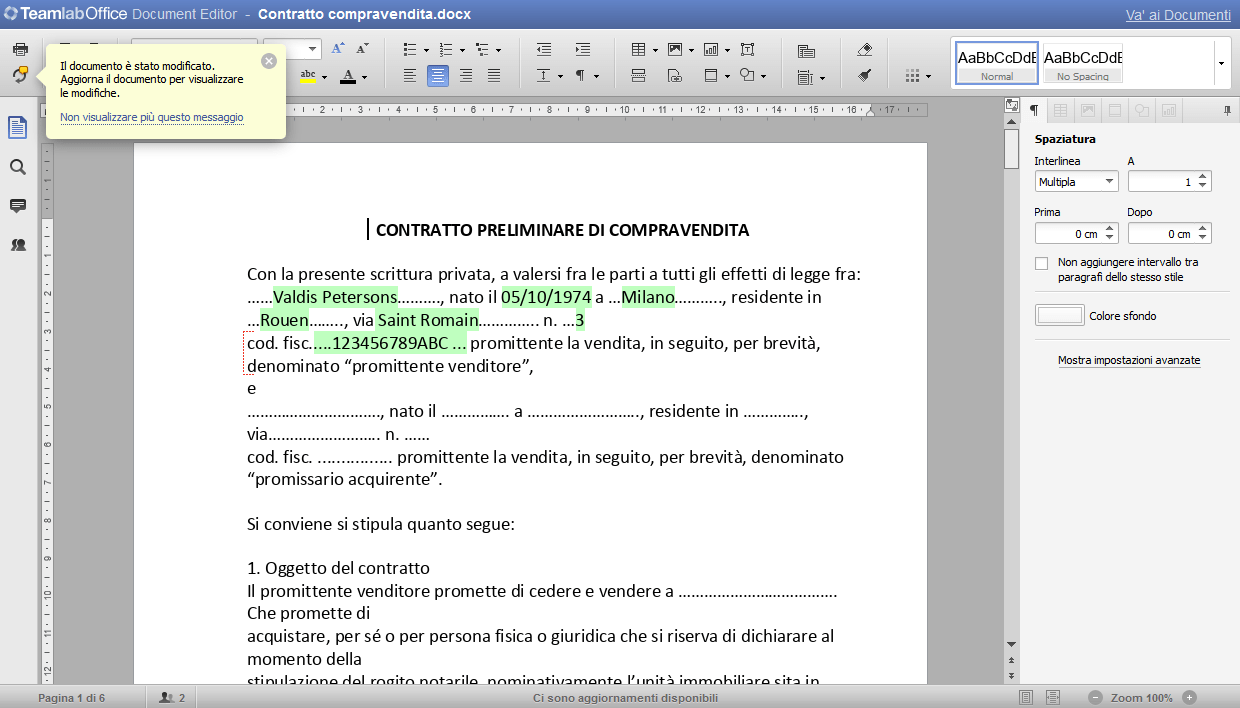
Task: Toggle 'Non aggiungere intervallo' checkbox
Action: tap(1041, 263)
